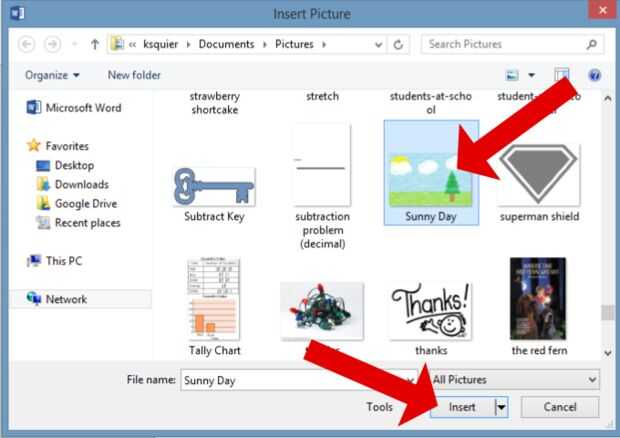Click the File name input field
Viewport: 620px width, 438px height.
click(299, 380)
